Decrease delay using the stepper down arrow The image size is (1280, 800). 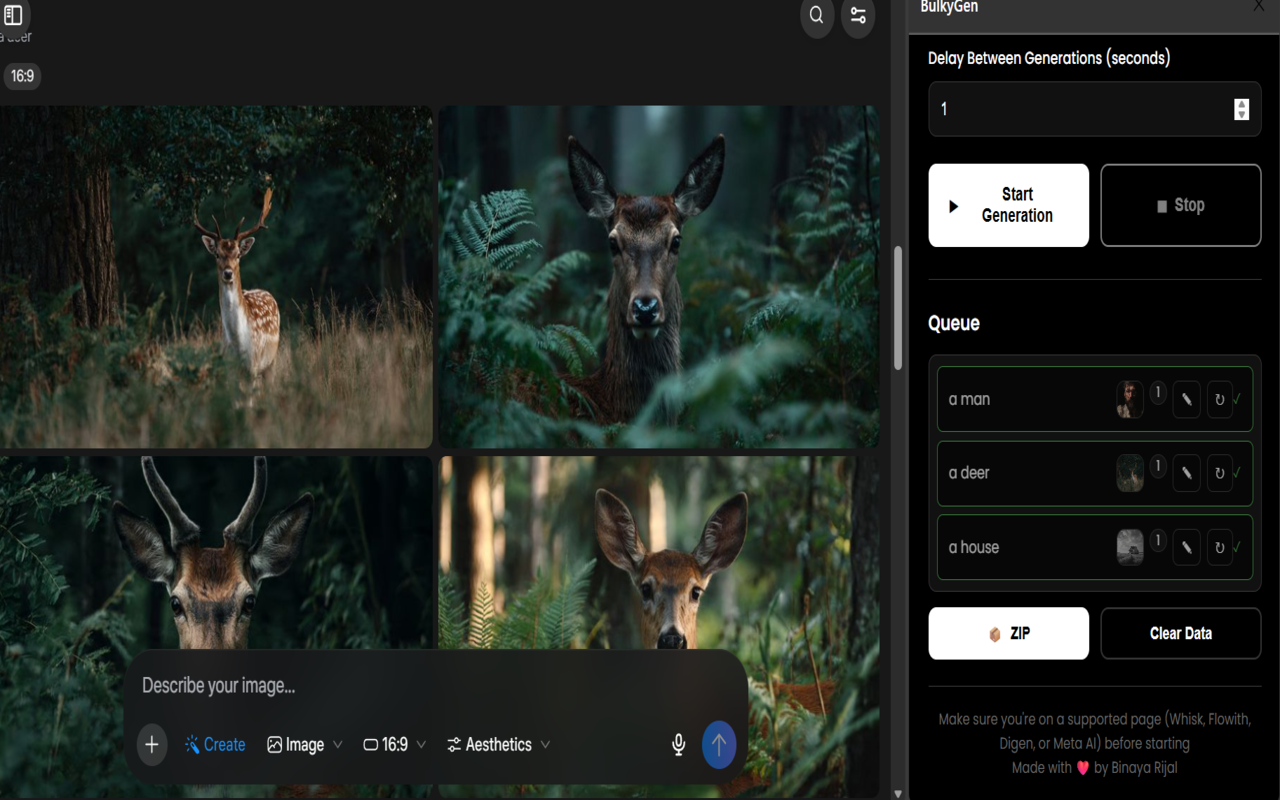click(1241, 114)
